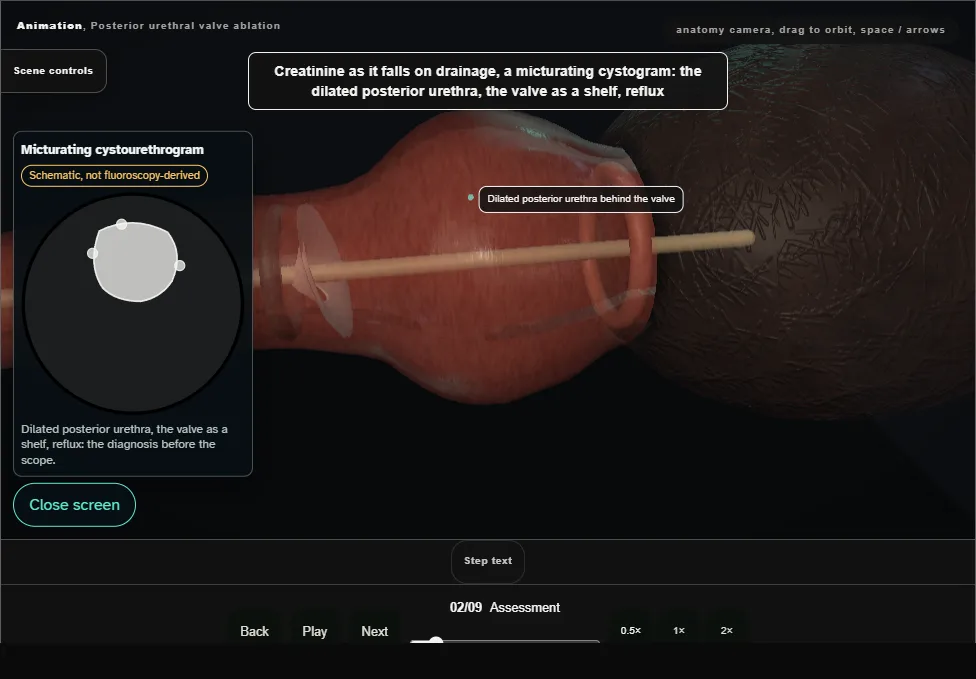Viewport: 976px width, 679px height.
Task: Click the 'Schematic, not fluoroscopy-derived' badge
Action: (115, 176)
